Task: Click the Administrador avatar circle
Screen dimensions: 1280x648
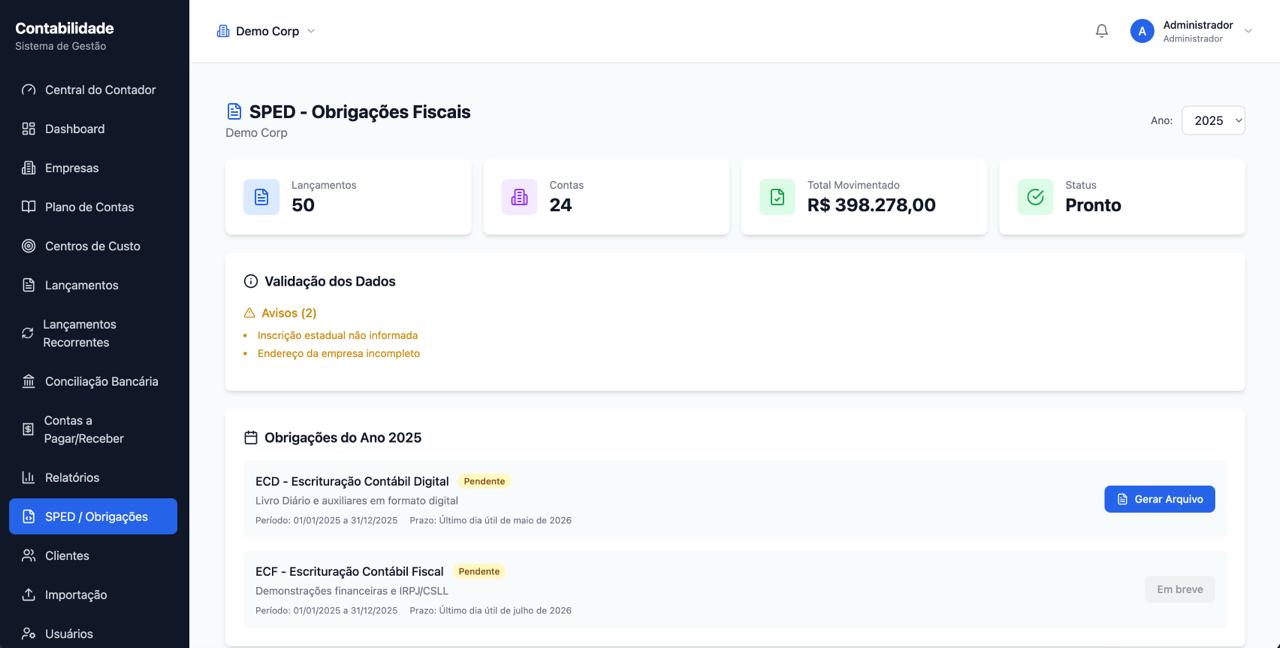Action: (x=1142, y=31)
